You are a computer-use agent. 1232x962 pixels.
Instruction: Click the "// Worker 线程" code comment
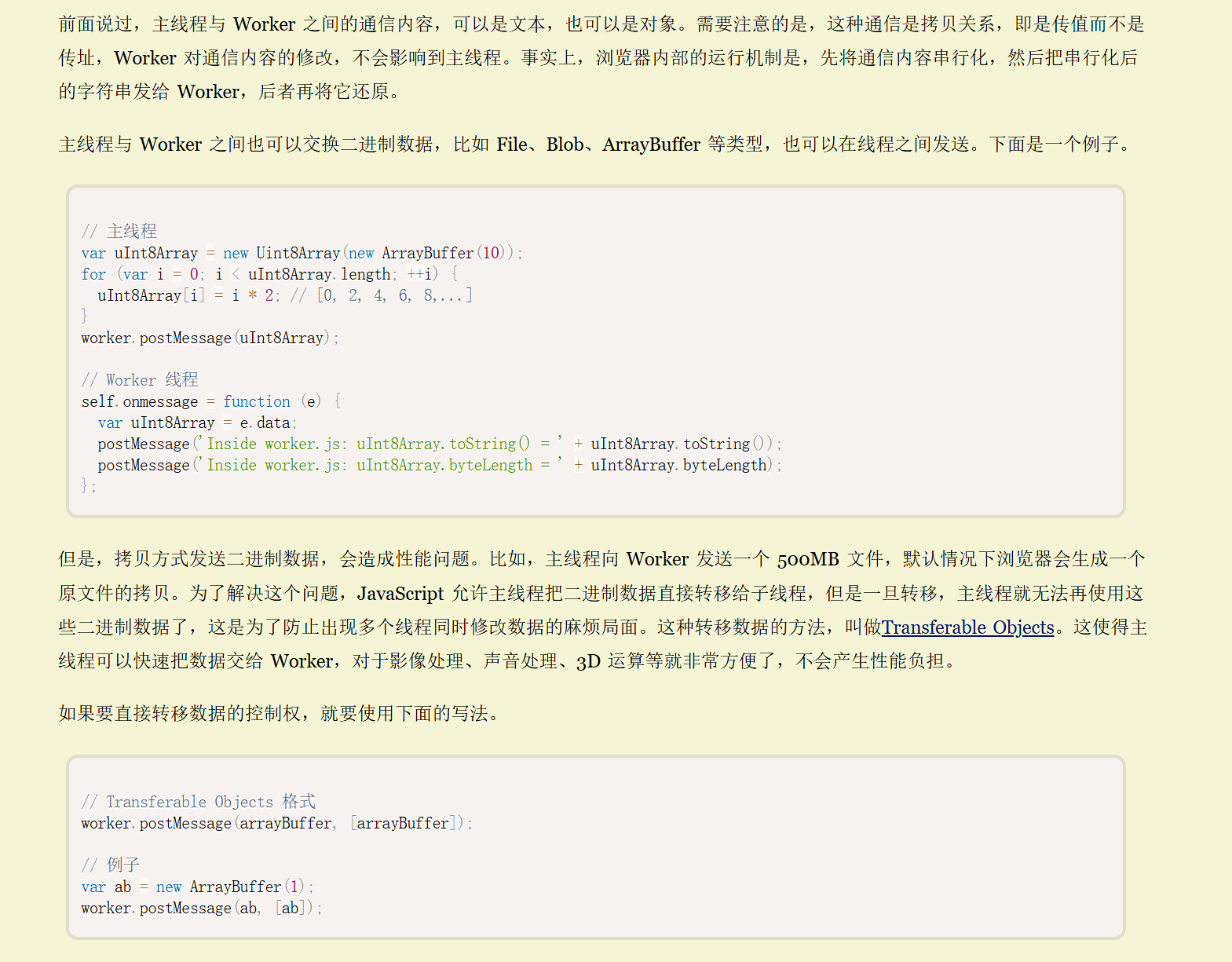[x=140, y=380]
